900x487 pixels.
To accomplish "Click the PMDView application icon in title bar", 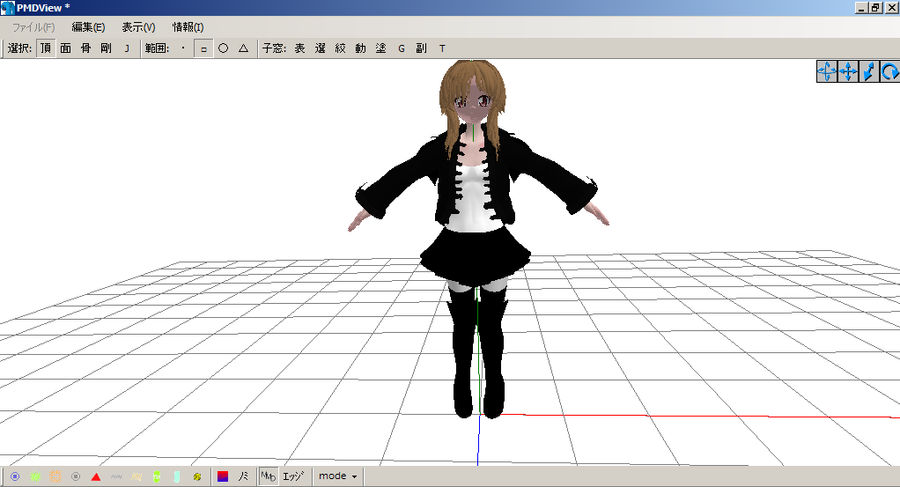I will coord(7,7).
